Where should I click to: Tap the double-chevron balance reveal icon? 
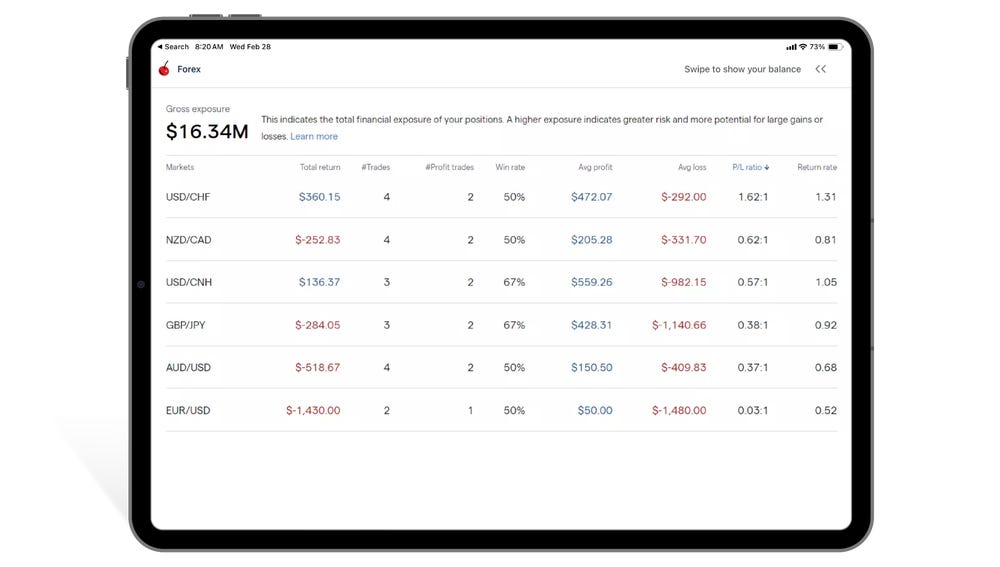pos(821,69)
